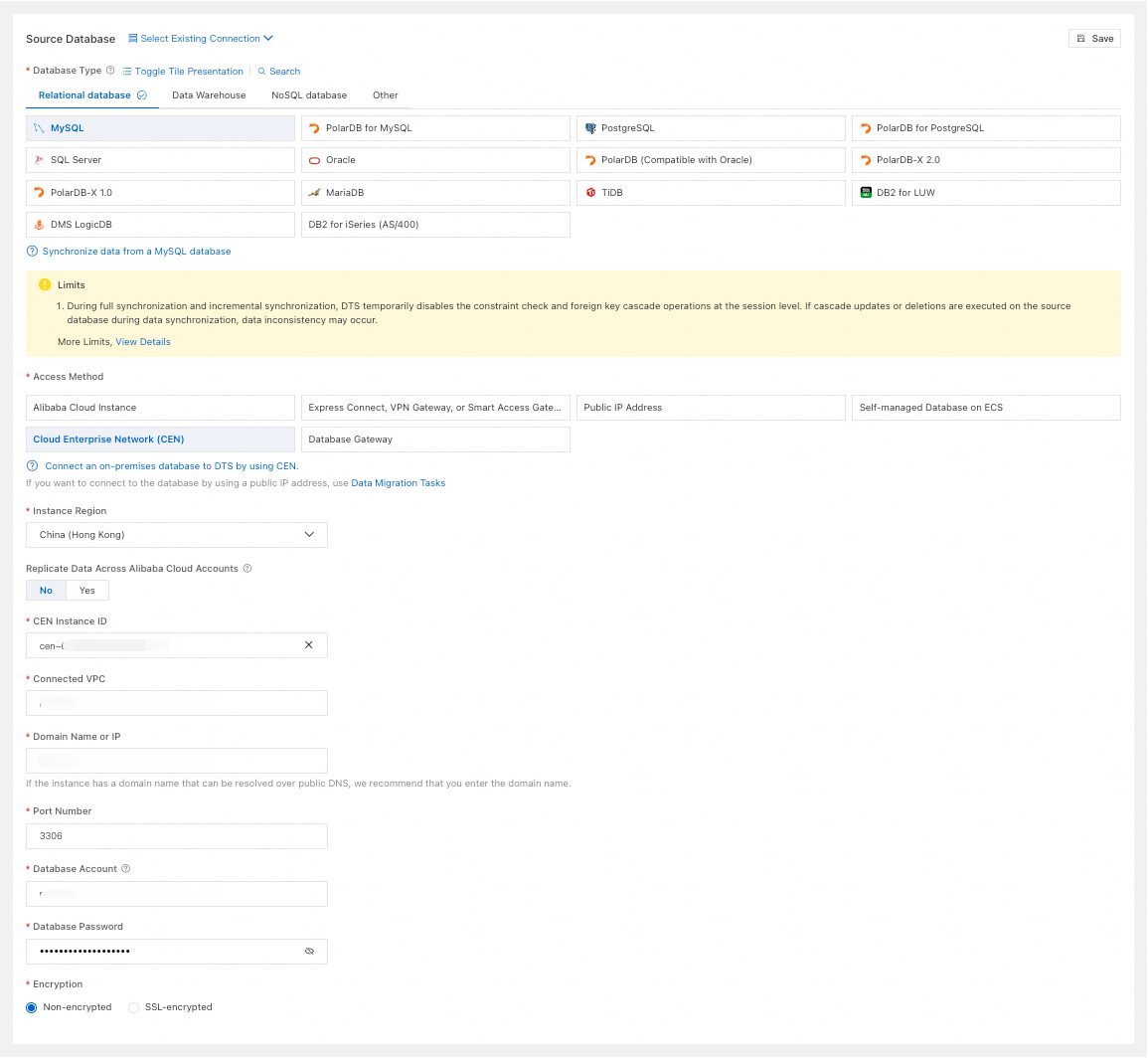Choose DB2 for LUW tile
Image resolution: width=1148 pixels, height=1058 pixels.
click(x=986, y=193)
